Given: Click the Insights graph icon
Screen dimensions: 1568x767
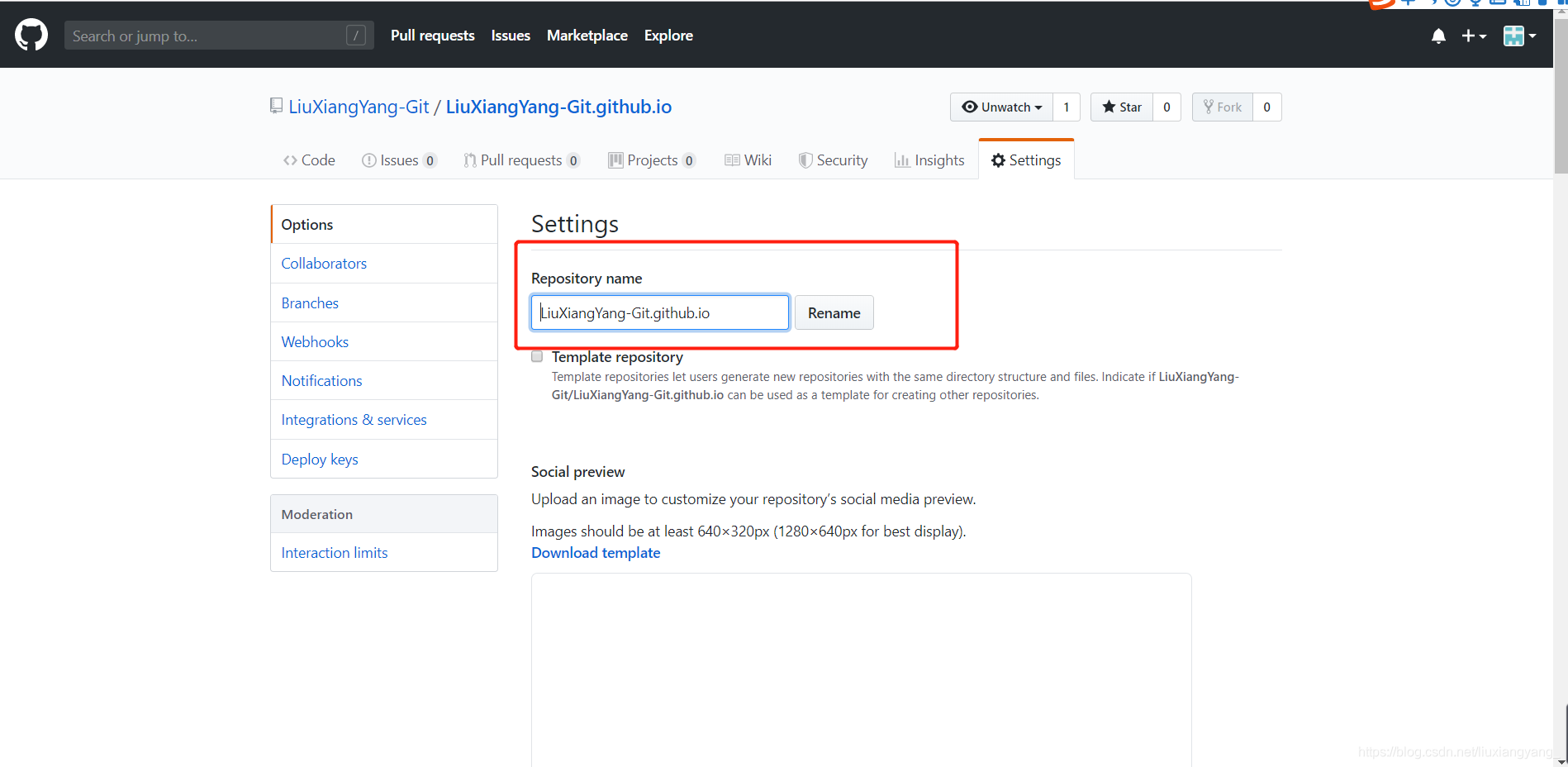Looking at the screenshot, I should (902, 160).
